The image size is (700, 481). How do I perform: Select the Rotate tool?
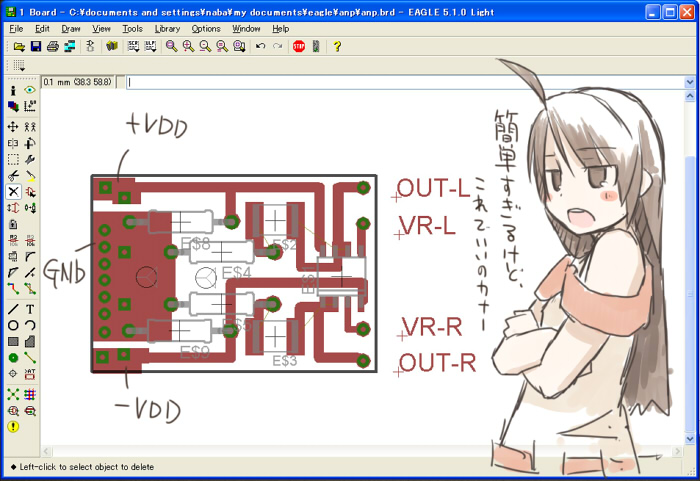(30, 143)
